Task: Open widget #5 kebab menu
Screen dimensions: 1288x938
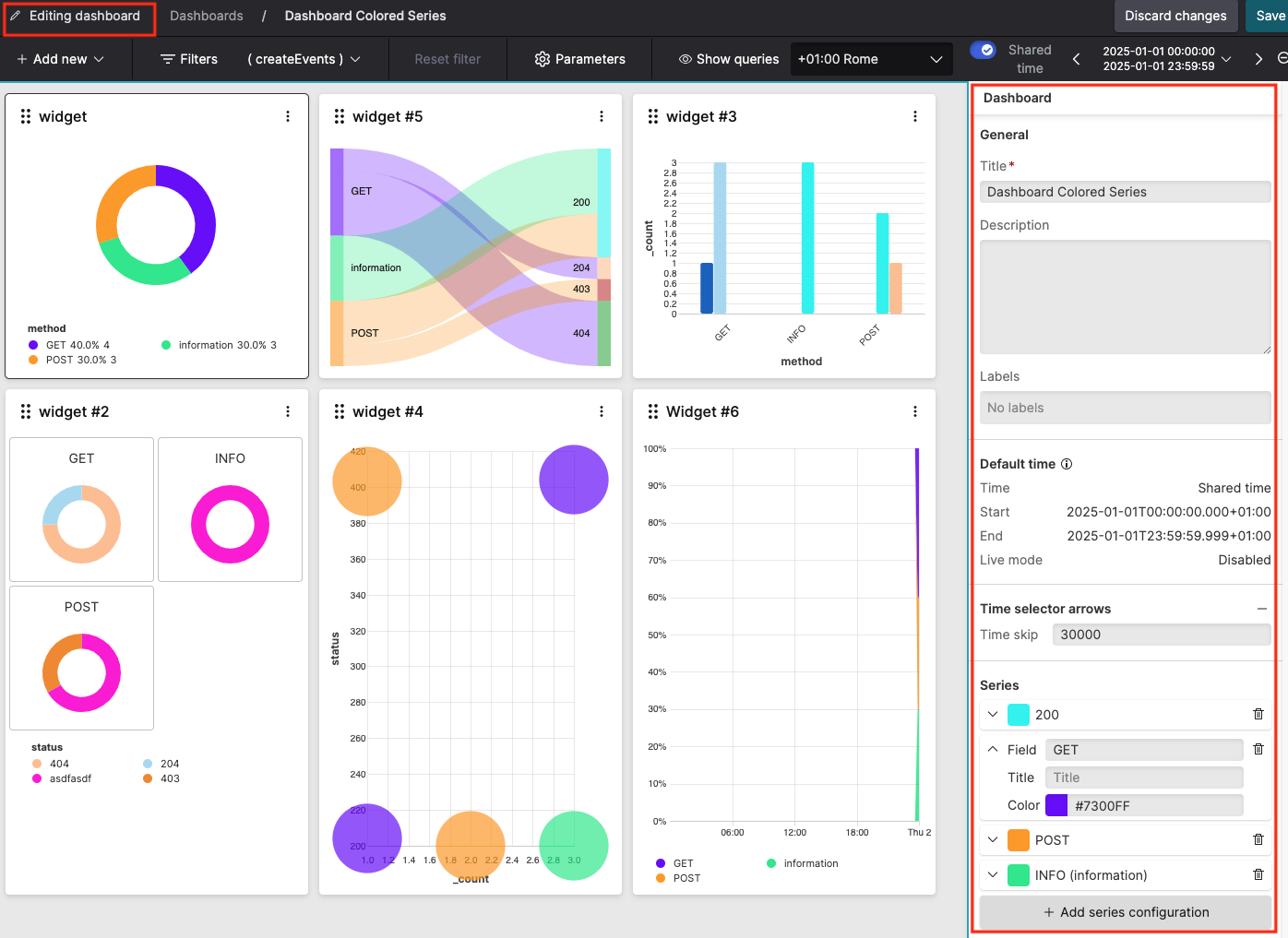Action: coord(602,116)
